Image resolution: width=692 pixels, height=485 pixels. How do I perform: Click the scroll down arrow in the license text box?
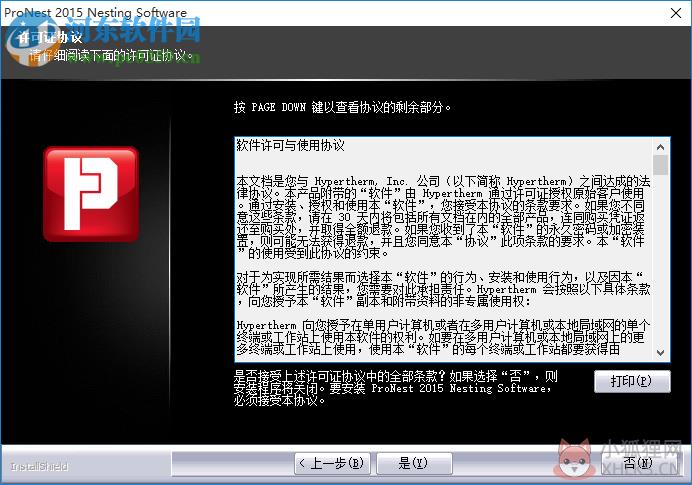pos(660,352)
